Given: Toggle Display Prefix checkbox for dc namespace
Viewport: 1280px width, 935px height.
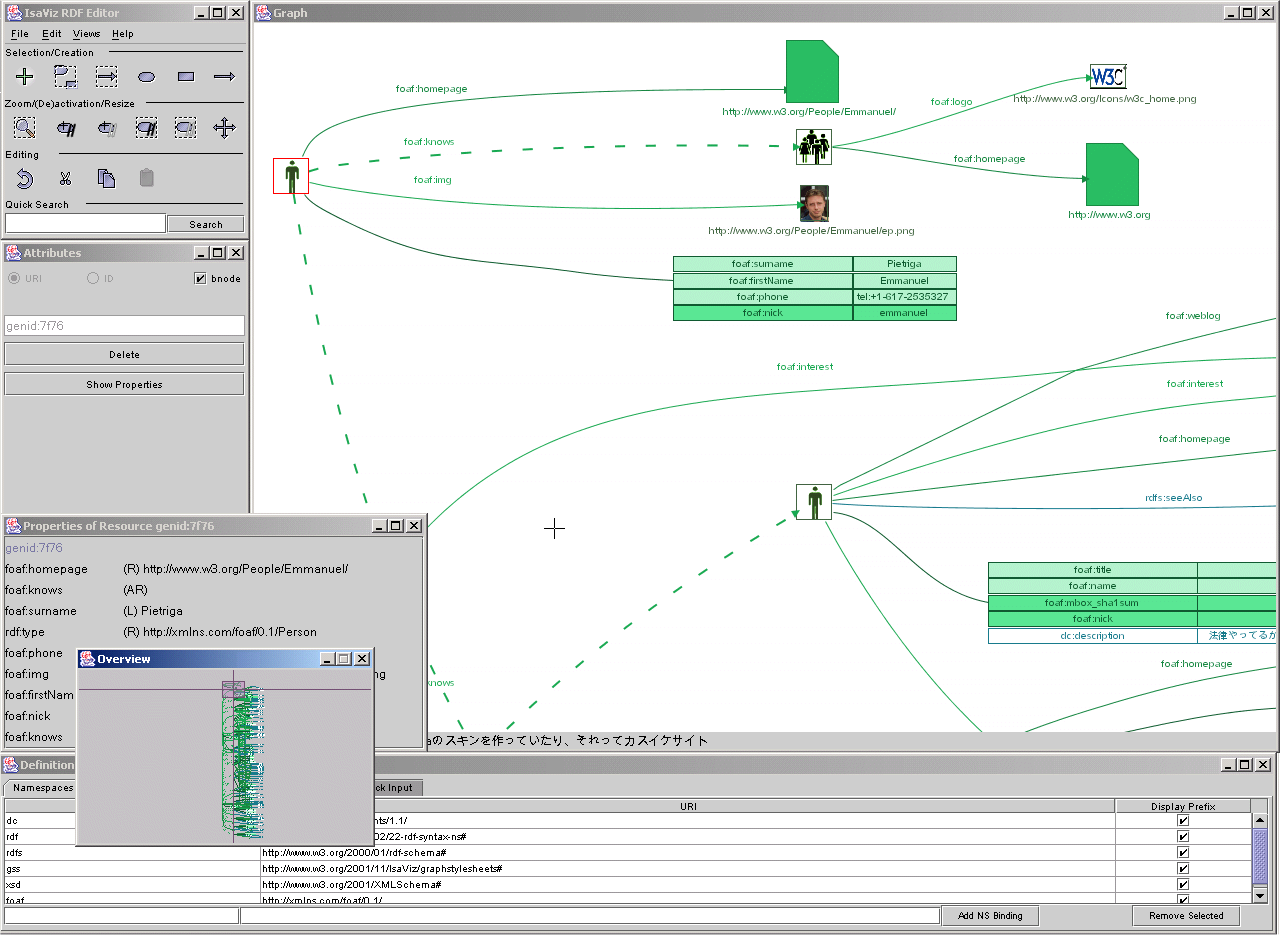Looking at the screenshot, I should (x=1183, y=821).
